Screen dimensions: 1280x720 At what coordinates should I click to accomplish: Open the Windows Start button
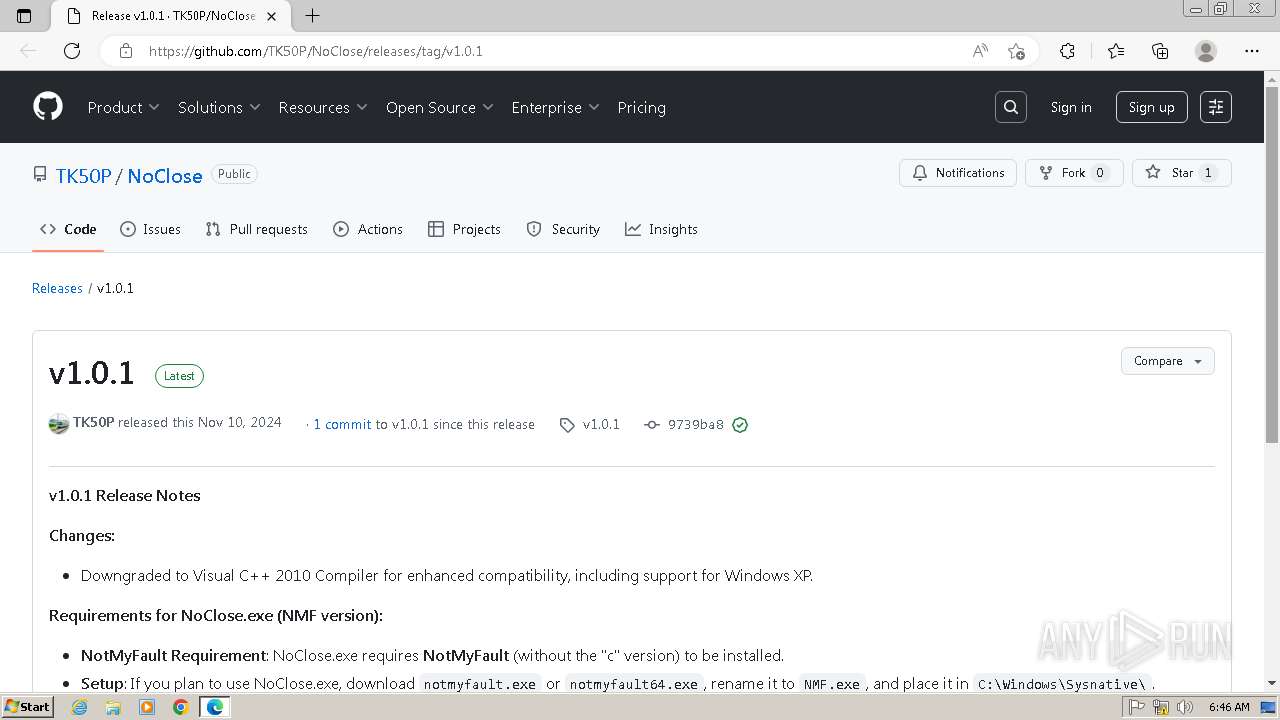point(27,707)
